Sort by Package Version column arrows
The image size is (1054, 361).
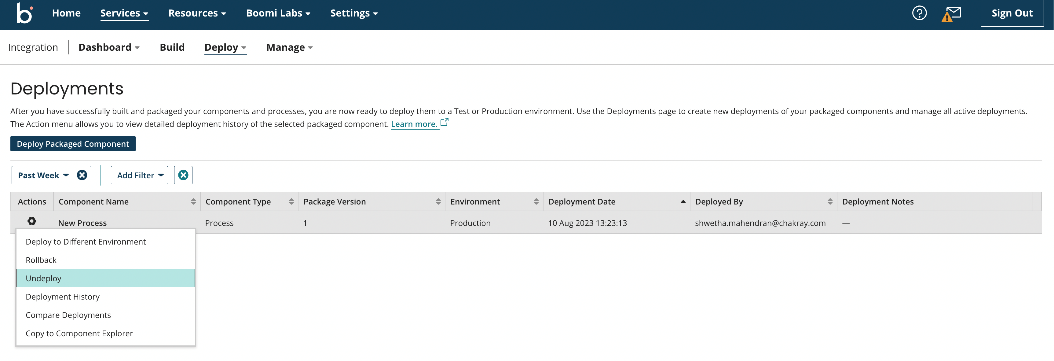439,202
